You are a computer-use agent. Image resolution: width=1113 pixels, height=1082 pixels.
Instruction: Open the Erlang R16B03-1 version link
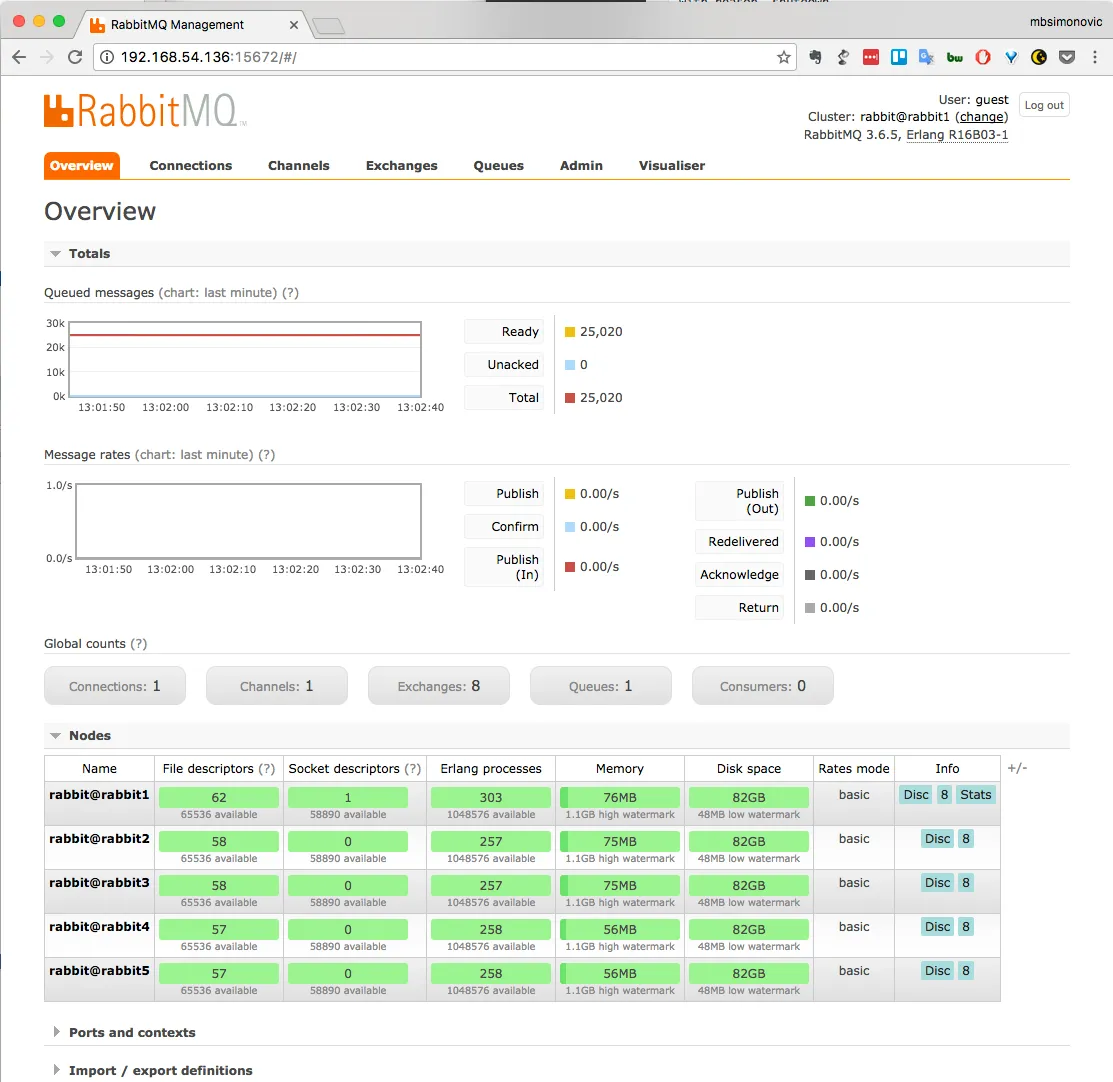[957, 135]
